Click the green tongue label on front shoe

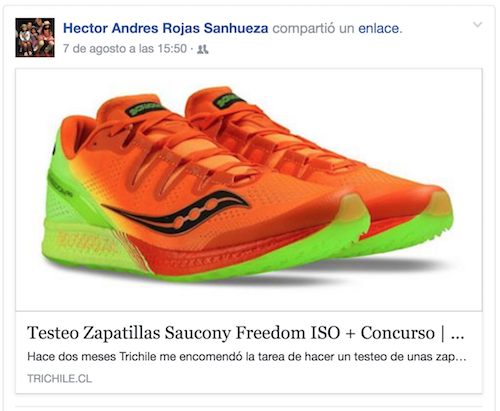(145, 109)
